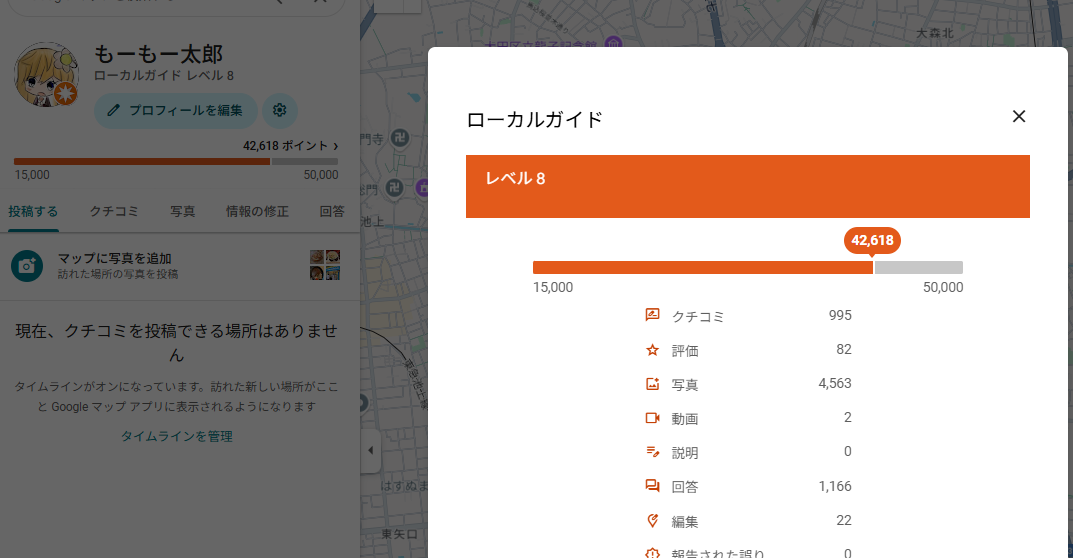Close the ローカルガイド dialog
1073x558 pixels.
1019,116
